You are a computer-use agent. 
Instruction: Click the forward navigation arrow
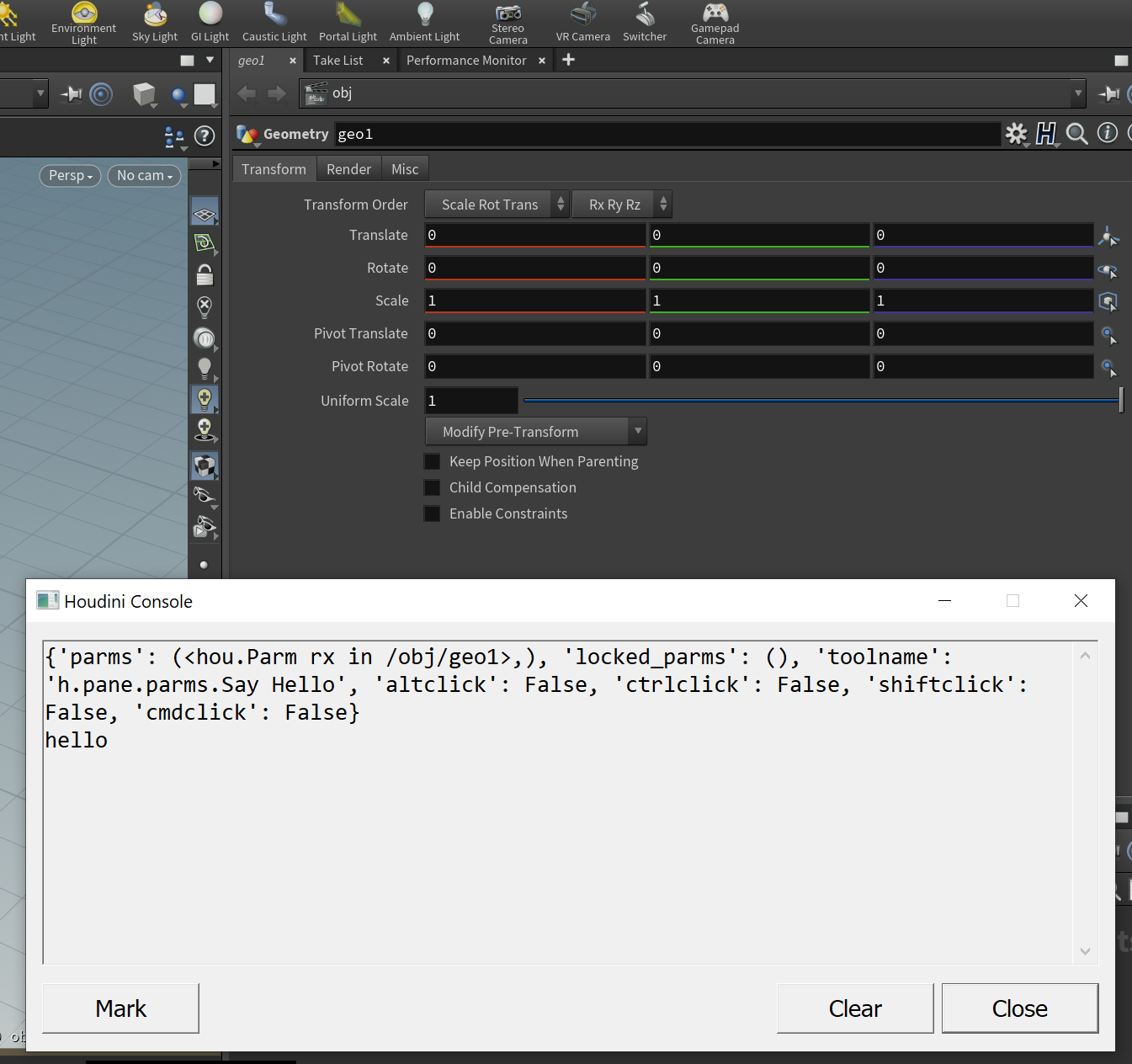pos(276,93)
